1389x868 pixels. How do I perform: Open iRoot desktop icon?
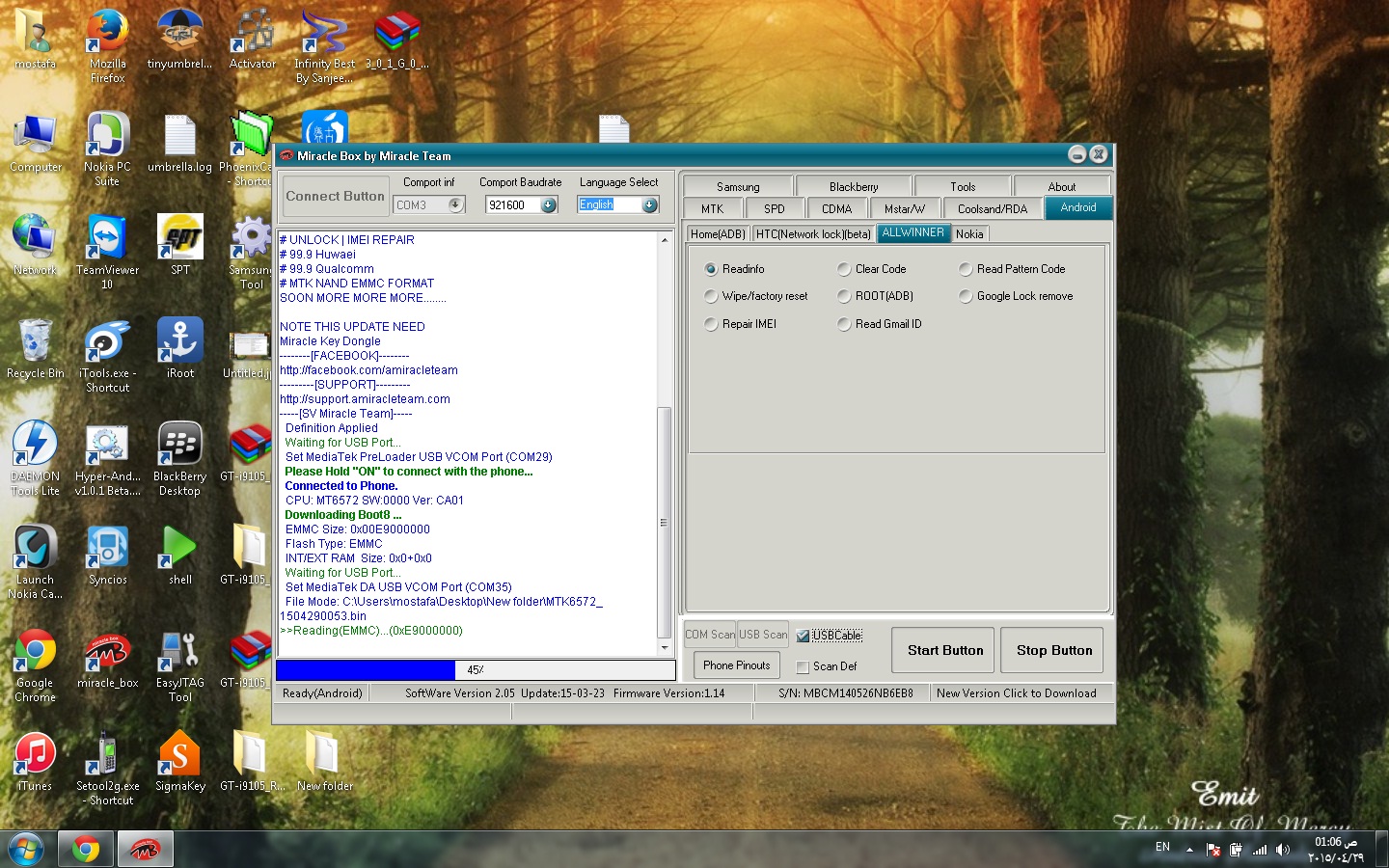point(180,349)
